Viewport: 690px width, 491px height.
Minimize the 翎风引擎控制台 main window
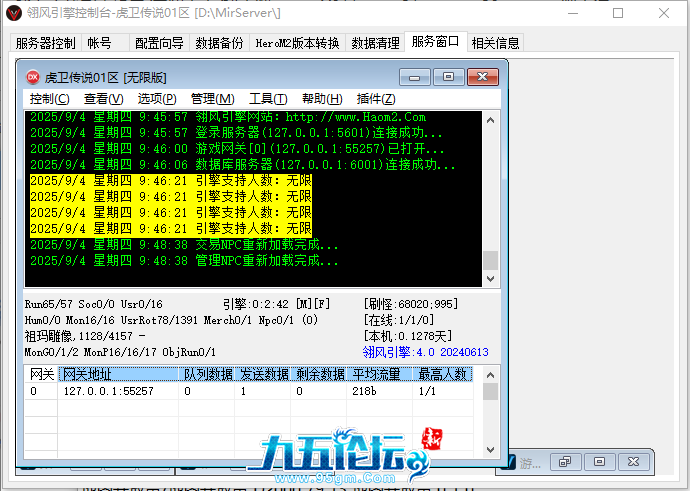point(573,13)
